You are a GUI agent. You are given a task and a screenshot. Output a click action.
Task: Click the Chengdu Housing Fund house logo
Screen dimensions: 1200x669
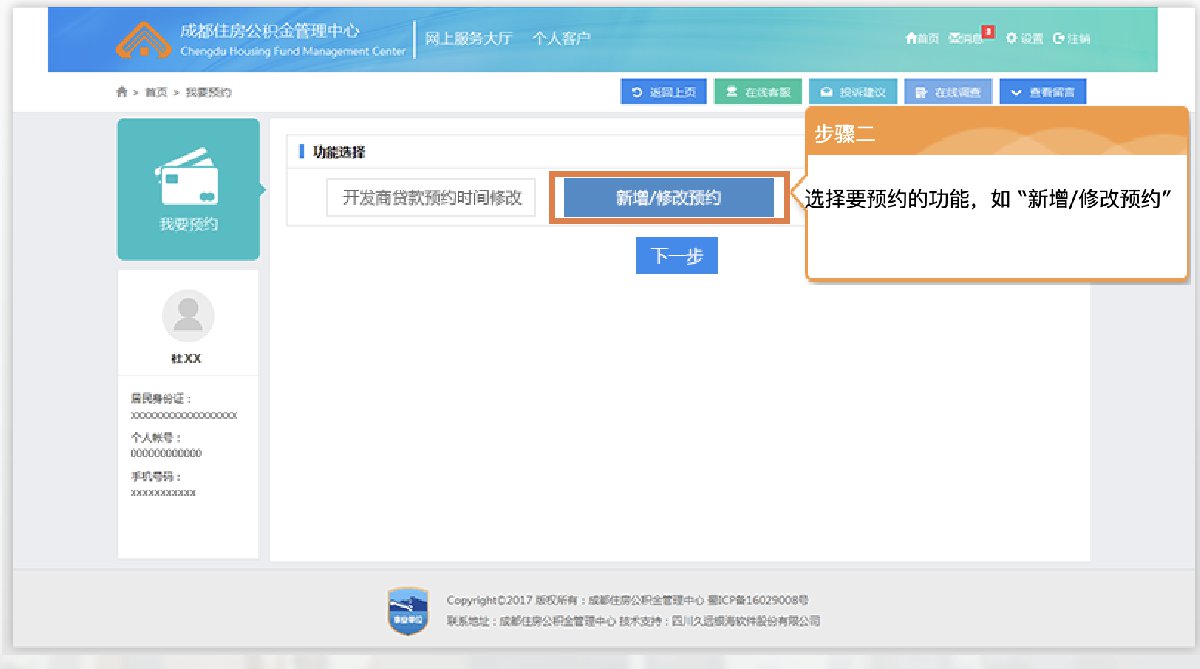point(144,39)
